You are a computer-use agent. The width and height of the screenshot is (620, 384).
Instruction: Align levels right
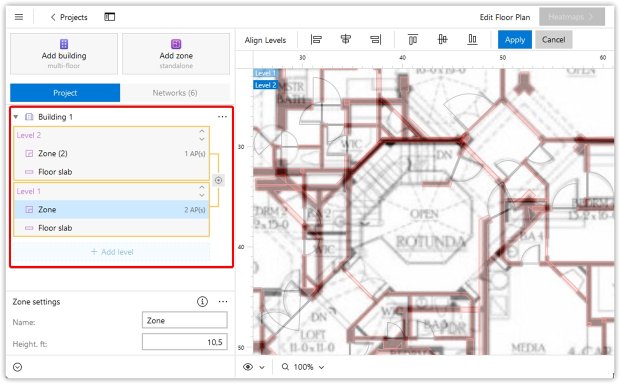click(376, 40)
